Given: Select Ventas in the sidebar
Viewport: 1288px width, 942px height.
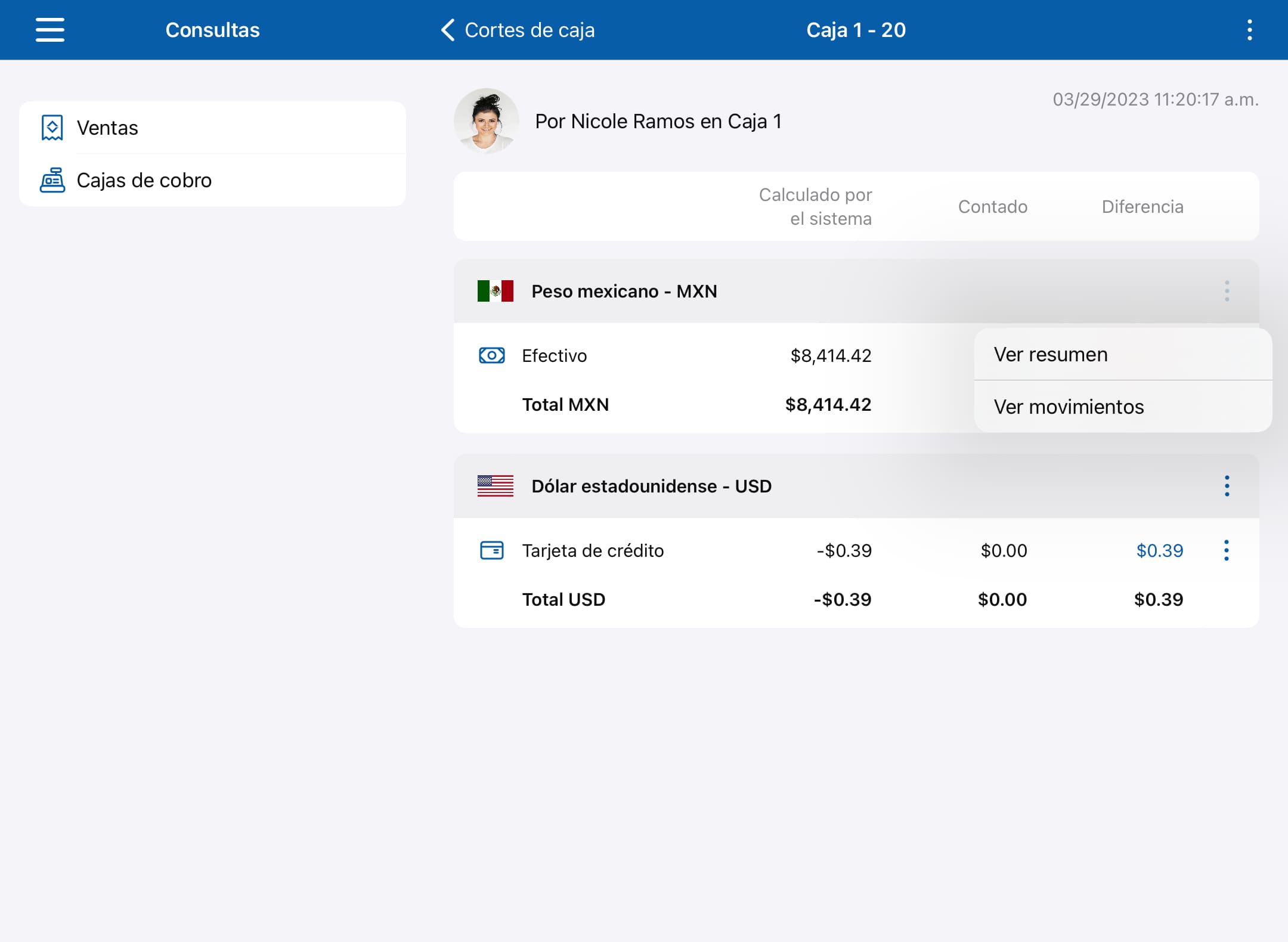Looking at the screenshot, I should (x=213, y=128).
